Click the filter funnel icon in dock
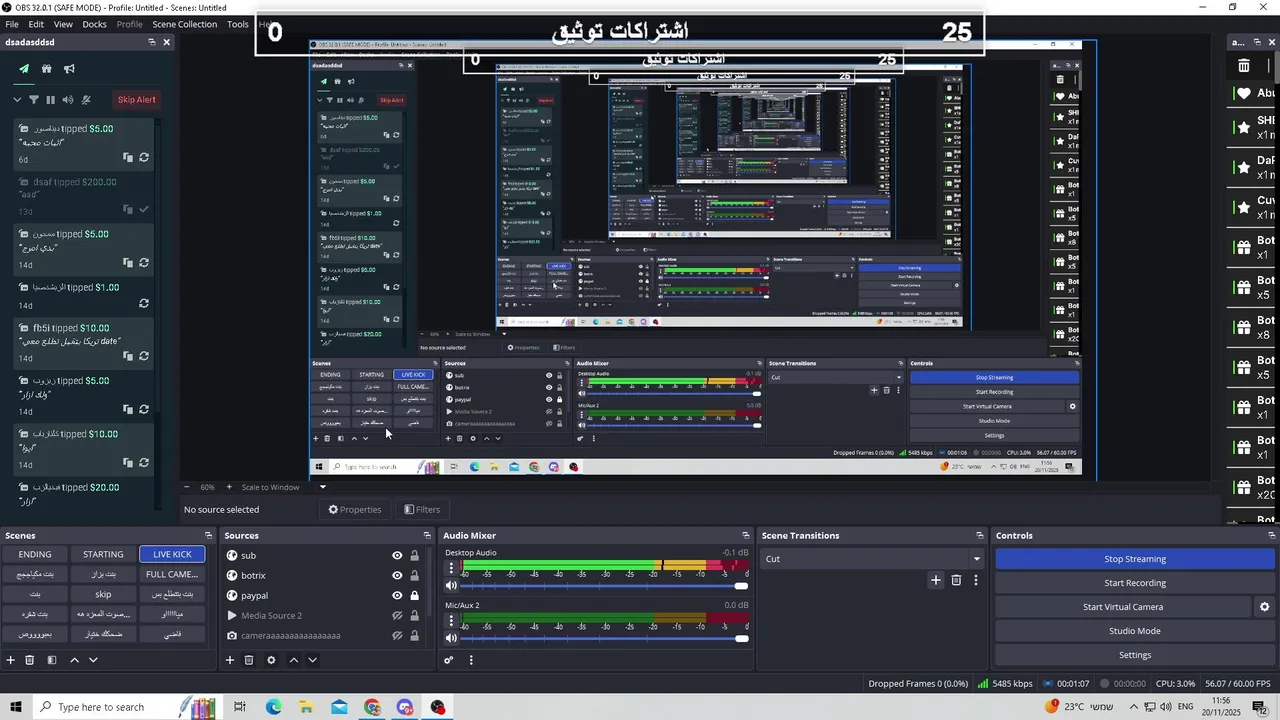The width and height of the screenshot is (1280, 720). pyautogui.click(x=34, y=99)
